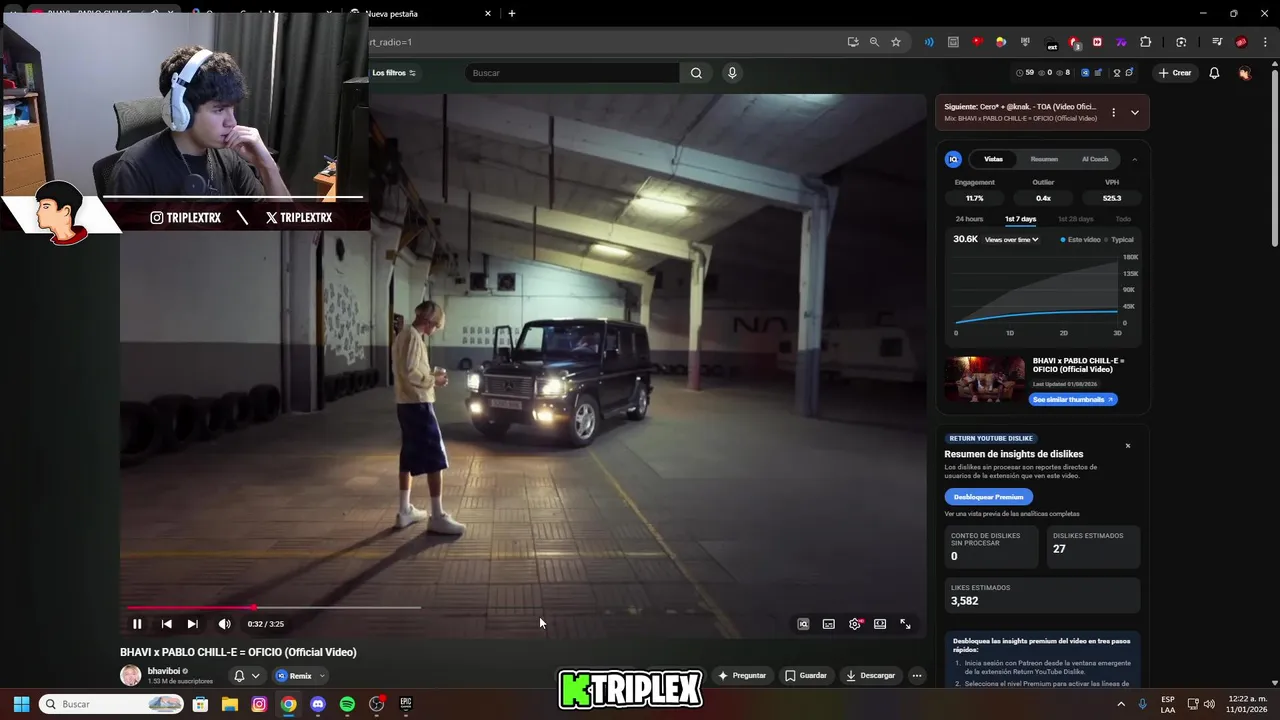
Task: Close the Return YouTube Dislike panel
Action: tap(1128, 446)
